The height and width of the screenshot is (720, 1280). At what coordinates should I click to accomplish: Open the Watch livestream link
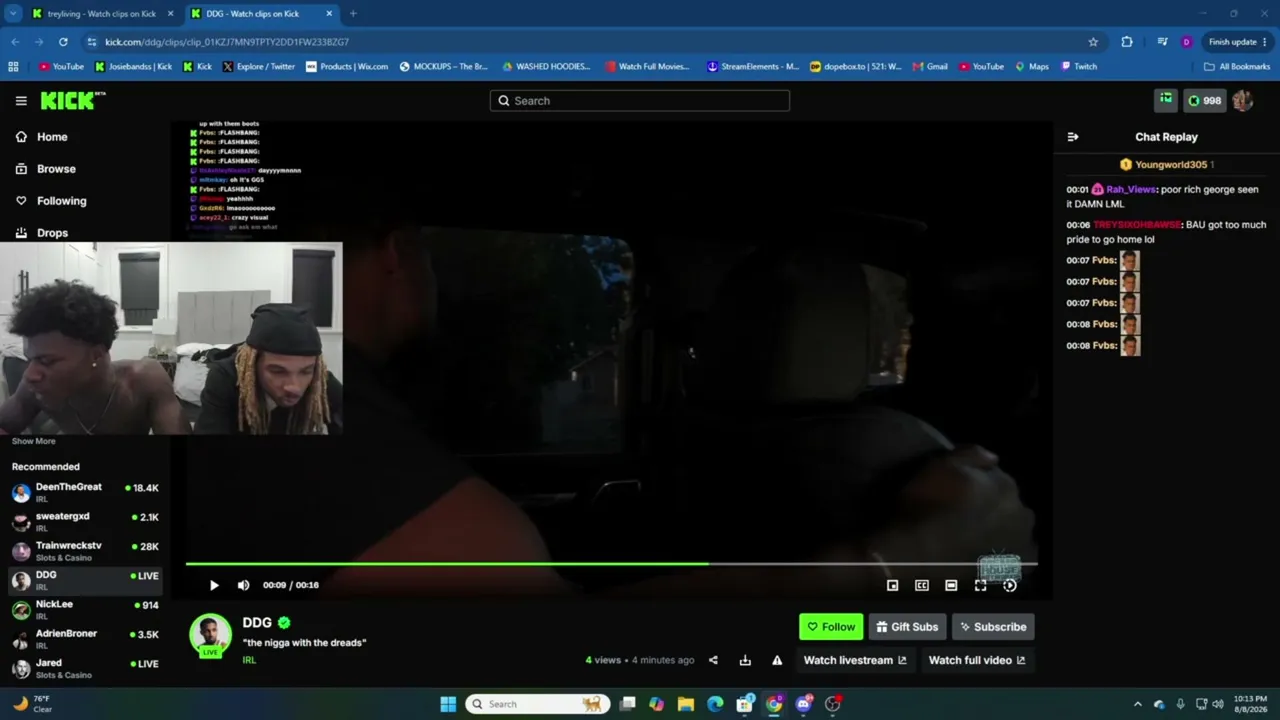coord(855,660)
